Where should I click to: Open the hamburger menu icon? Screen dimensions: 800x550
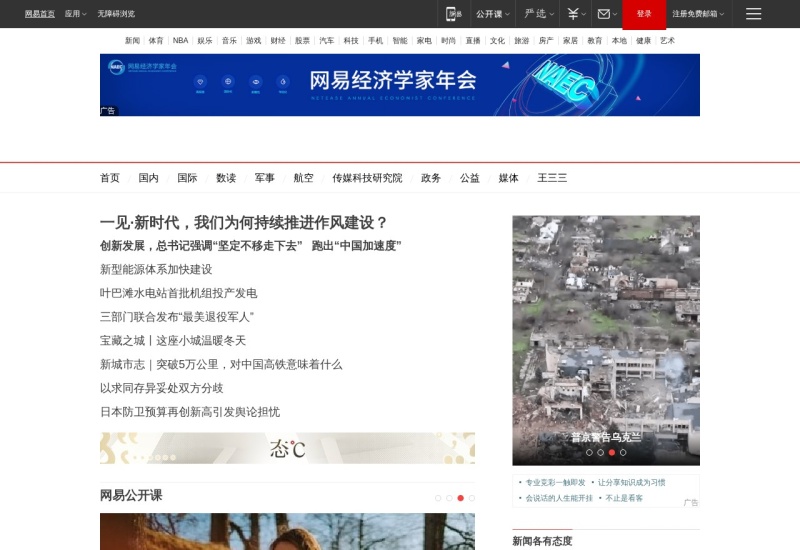coord(753,14)
